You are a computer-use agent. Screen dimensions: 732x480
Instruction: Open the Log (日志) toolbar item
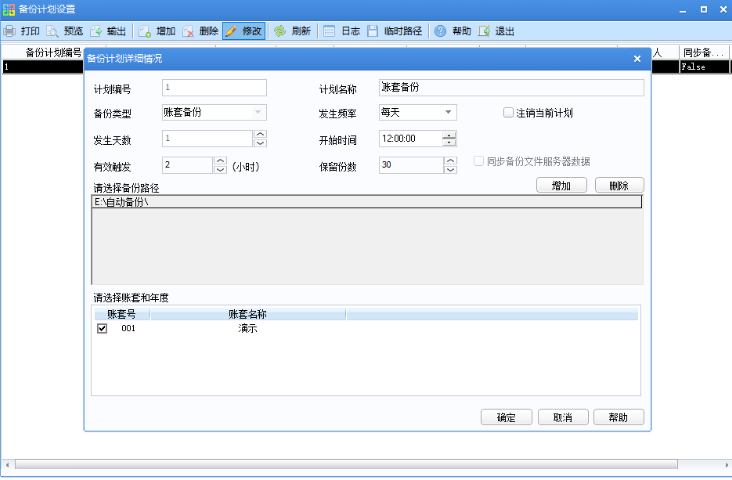329,31
